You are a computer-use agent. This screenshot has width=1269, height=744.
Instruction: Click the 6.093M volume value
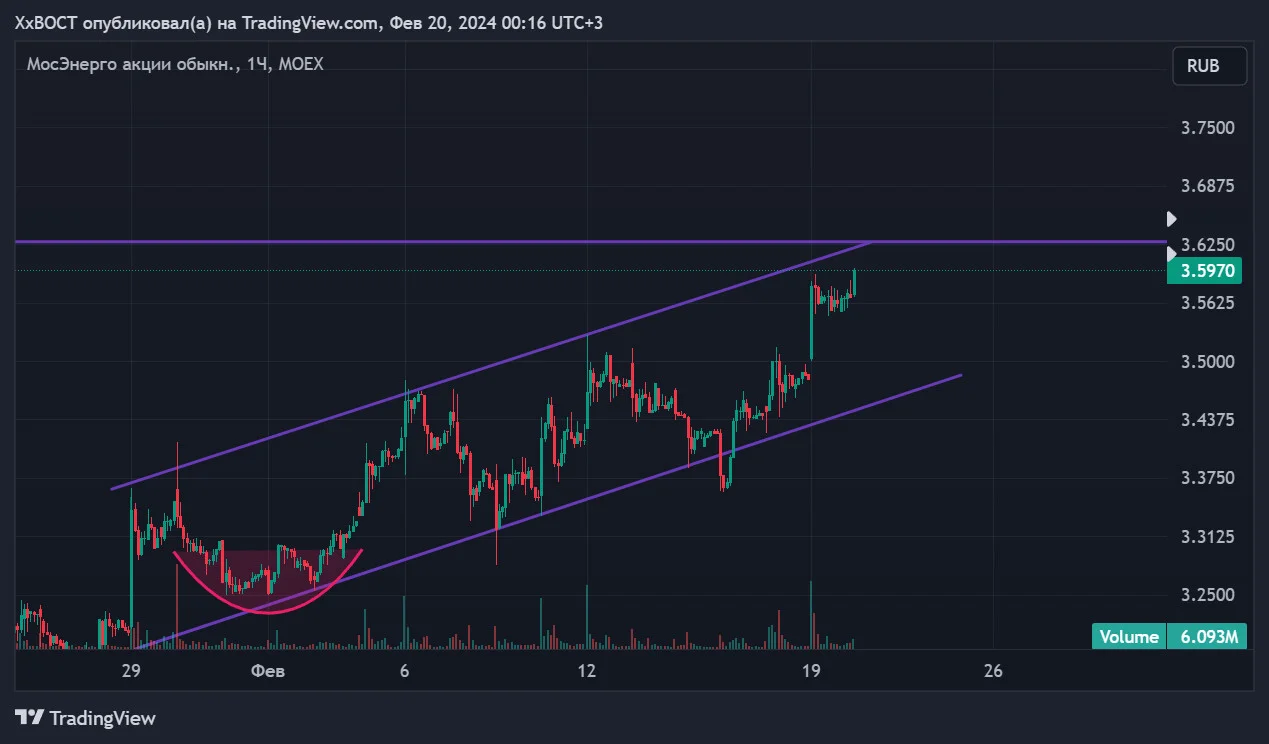point(1207,637)
